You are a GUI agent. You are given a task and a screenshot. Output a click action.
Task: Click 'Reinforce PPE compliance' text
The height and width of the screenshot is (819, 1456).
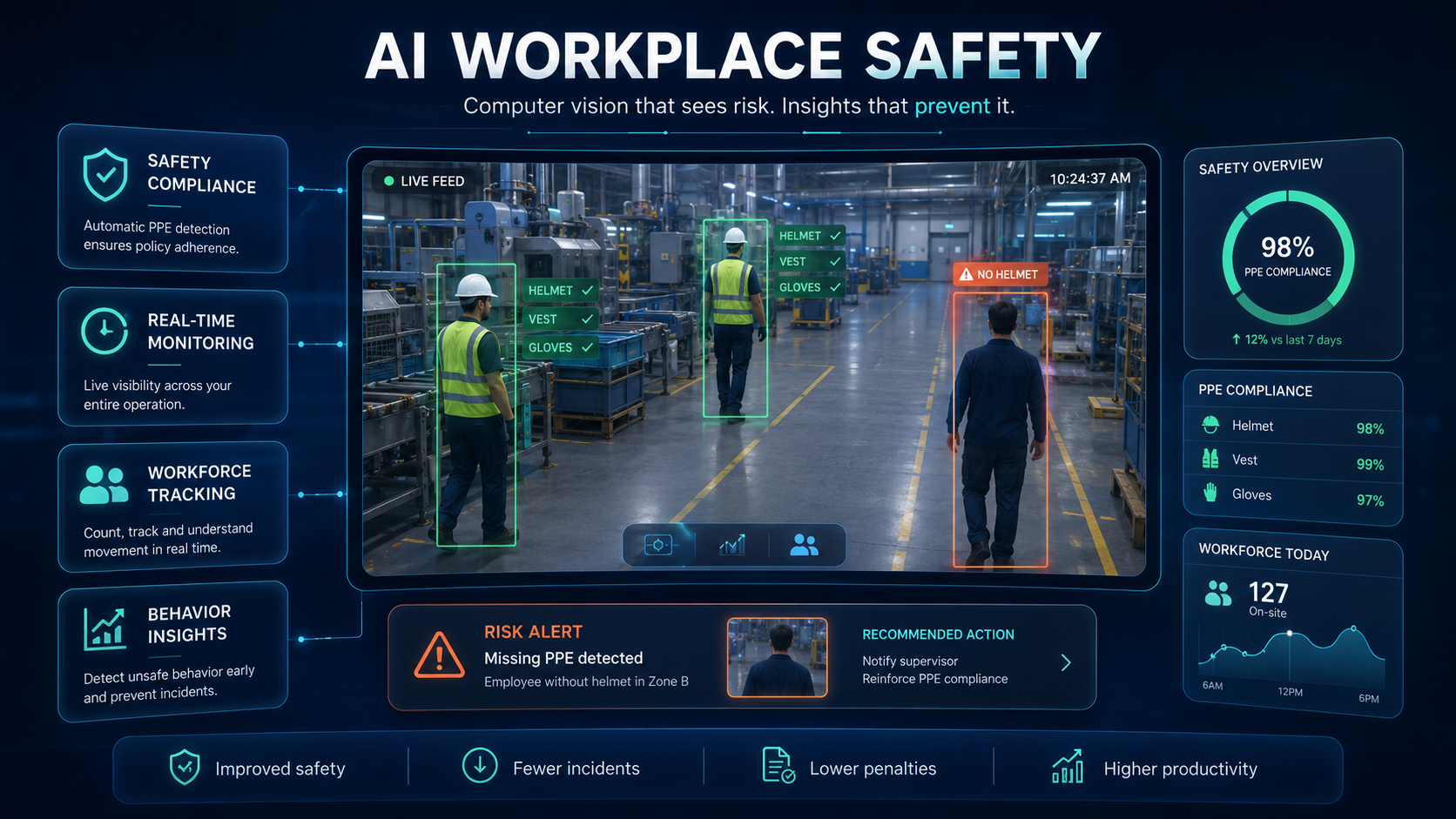click(934, 679)
